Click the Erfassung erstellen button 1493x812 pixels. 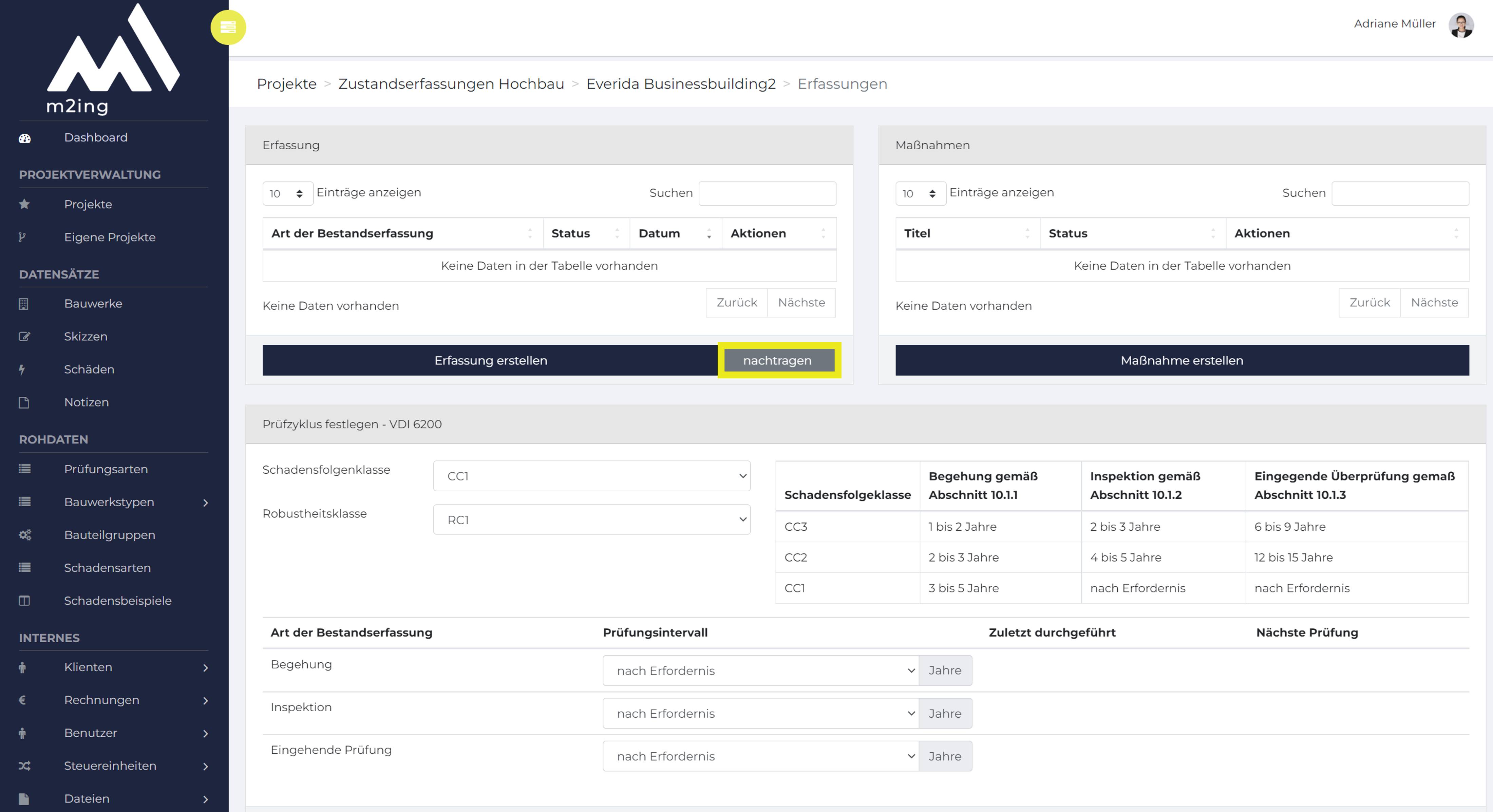point(490,360)
